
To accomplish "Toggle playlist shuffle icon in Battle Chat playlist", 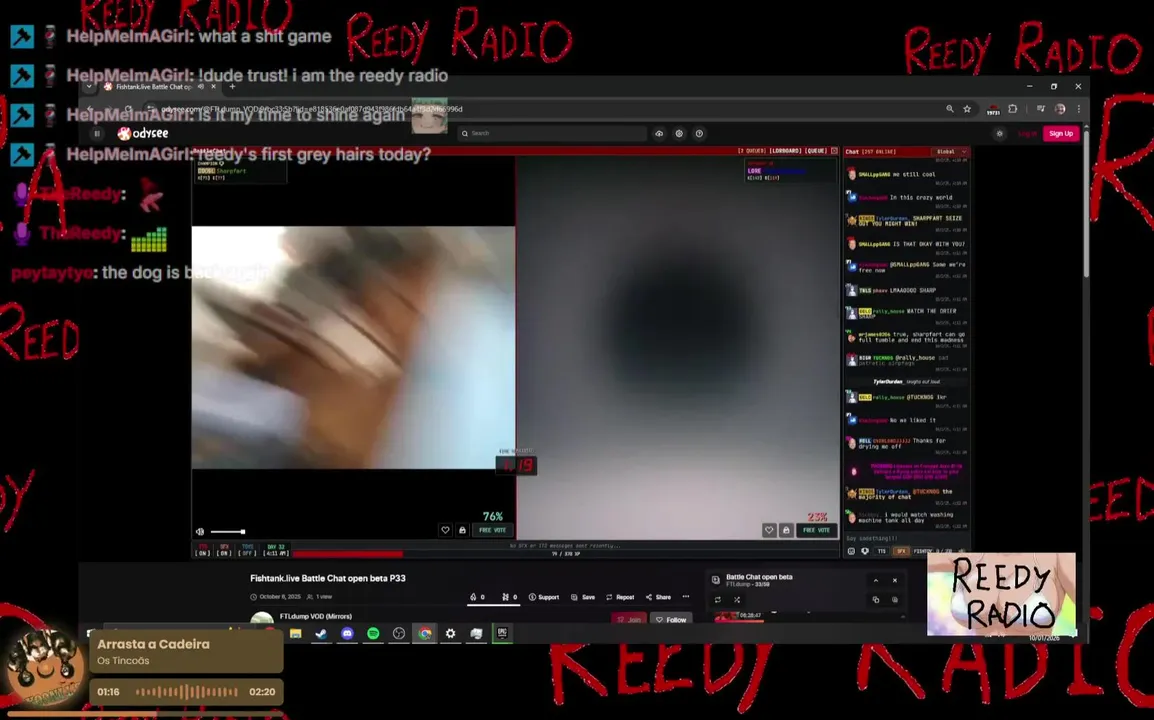I will click(x=737, y=600).
